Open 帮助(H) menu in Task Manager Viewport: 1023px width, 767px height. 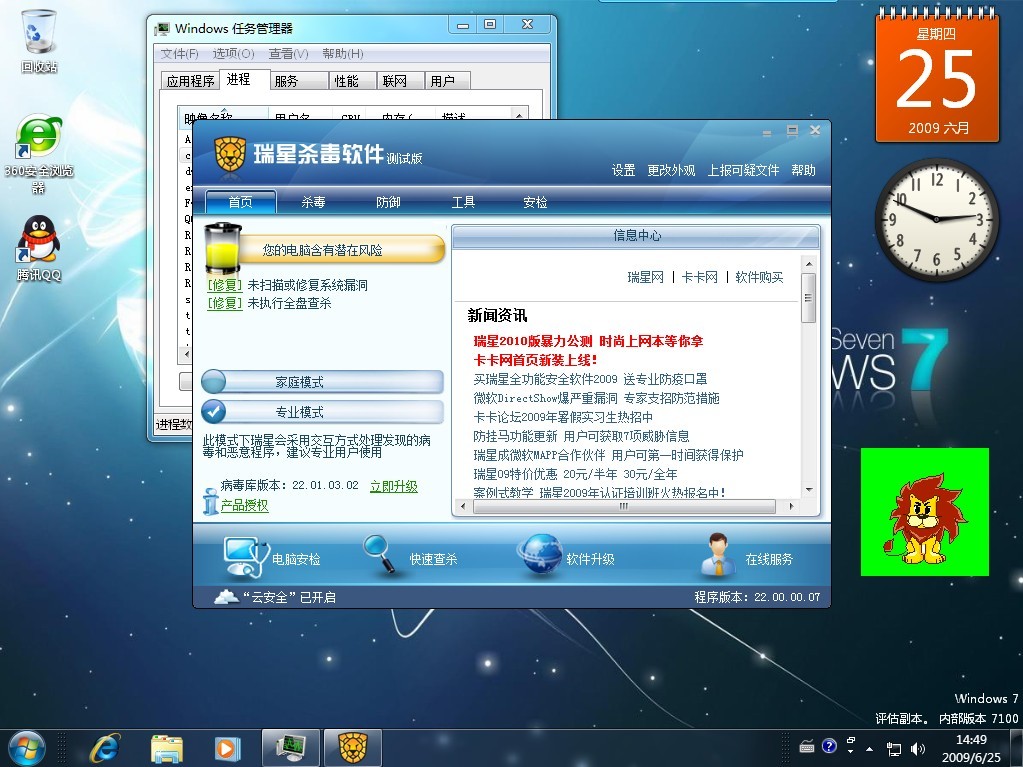point(343,53)
